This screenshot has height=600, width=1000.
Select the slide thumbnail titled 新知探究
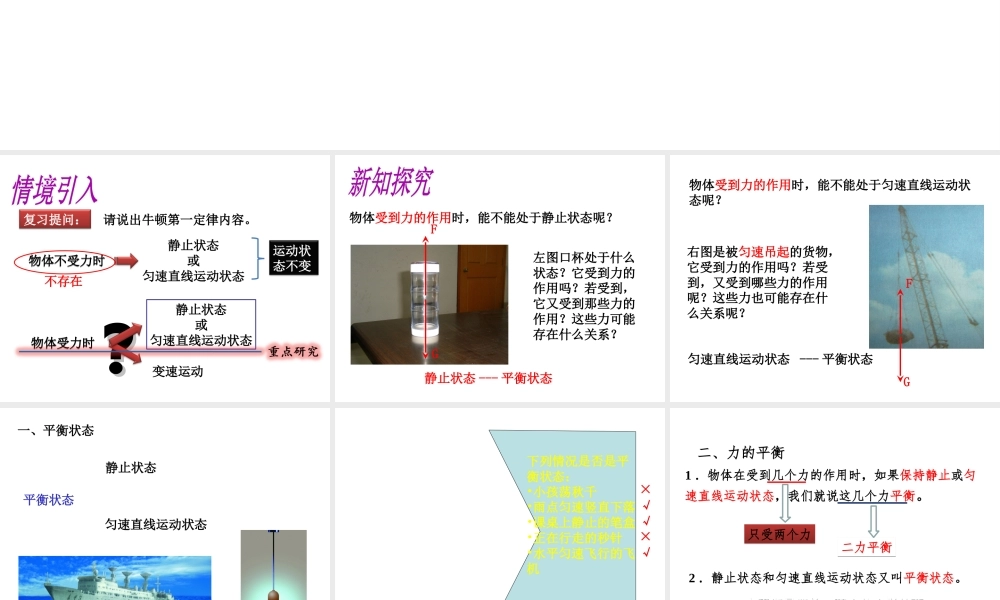point(499,278)
